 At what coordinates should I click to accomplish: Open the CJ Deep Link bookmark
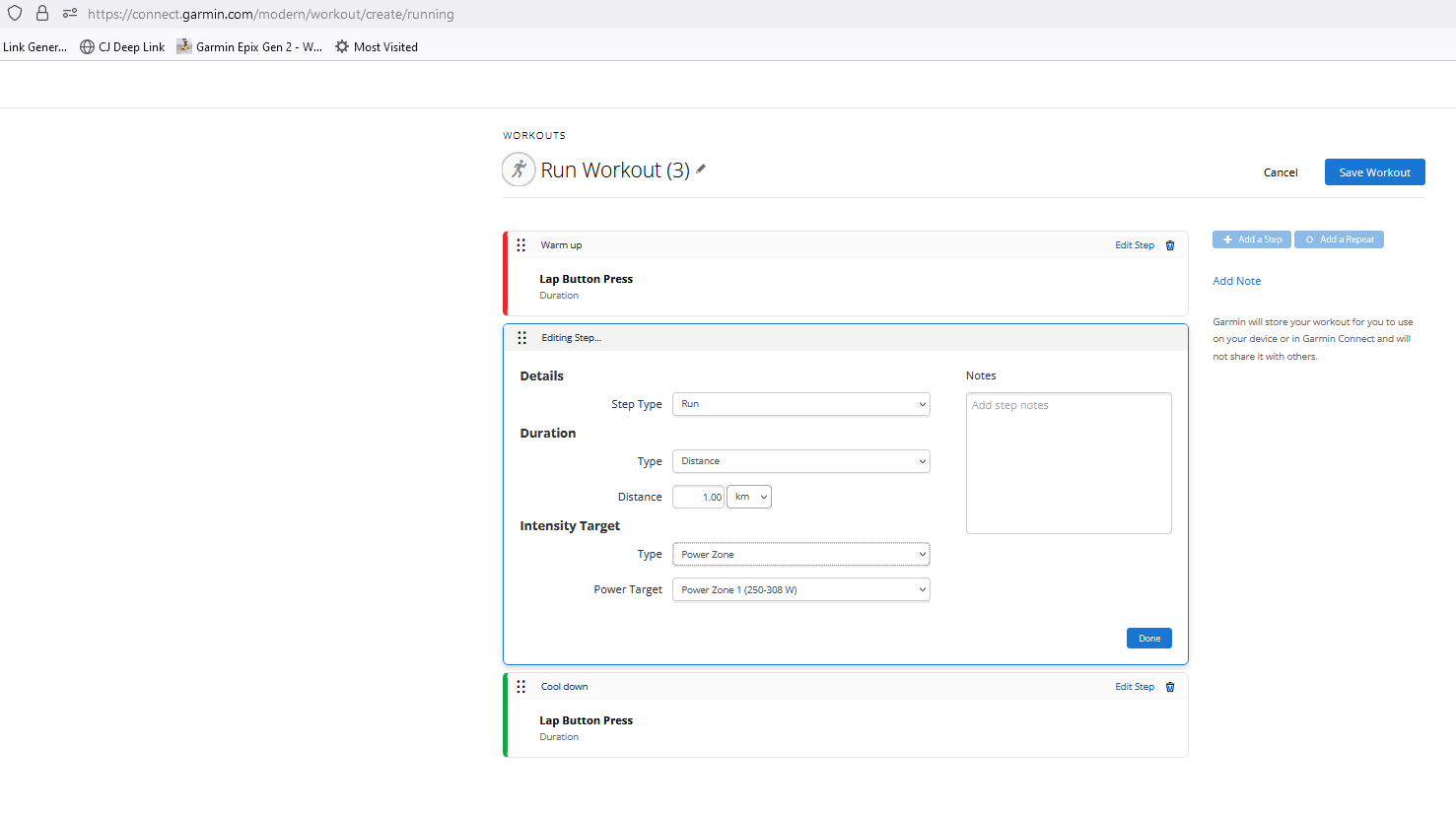[x=122, y=47]
